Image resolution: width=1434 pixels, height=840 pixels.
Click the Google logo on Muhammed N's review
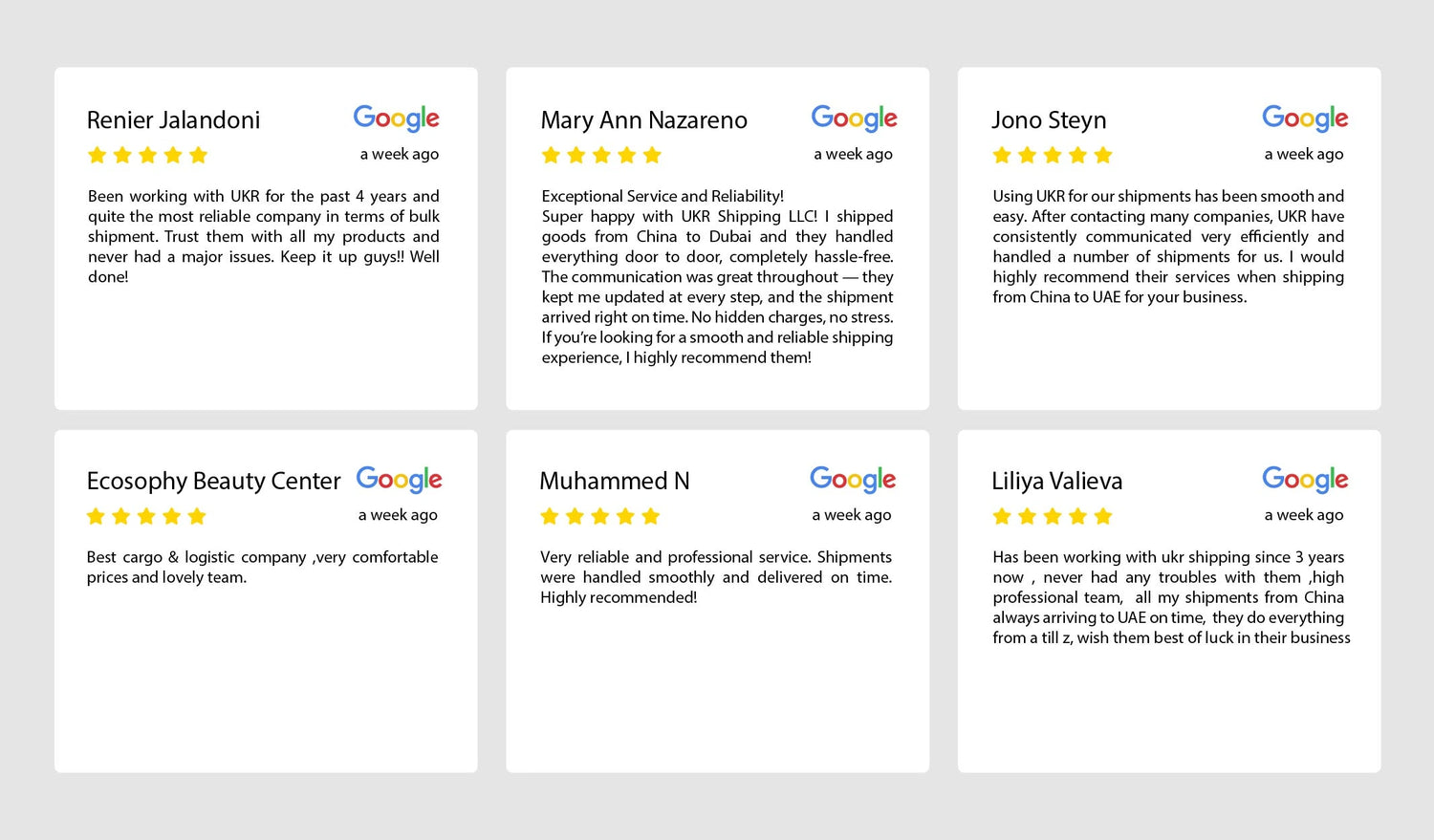tap(853, 480)
